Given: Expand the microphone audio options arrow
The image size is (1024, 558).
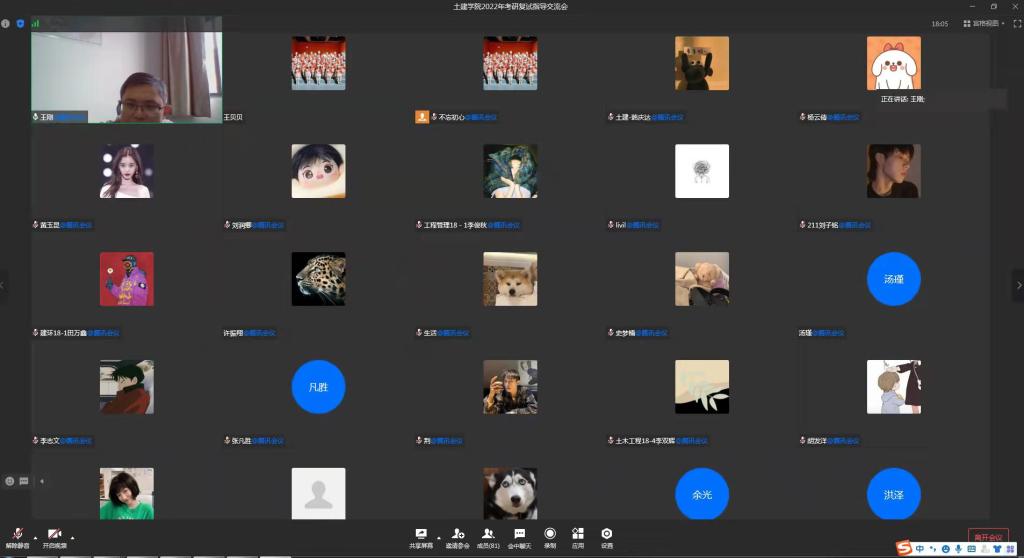Looking at the screenshot, I should [x=36, y=536].
